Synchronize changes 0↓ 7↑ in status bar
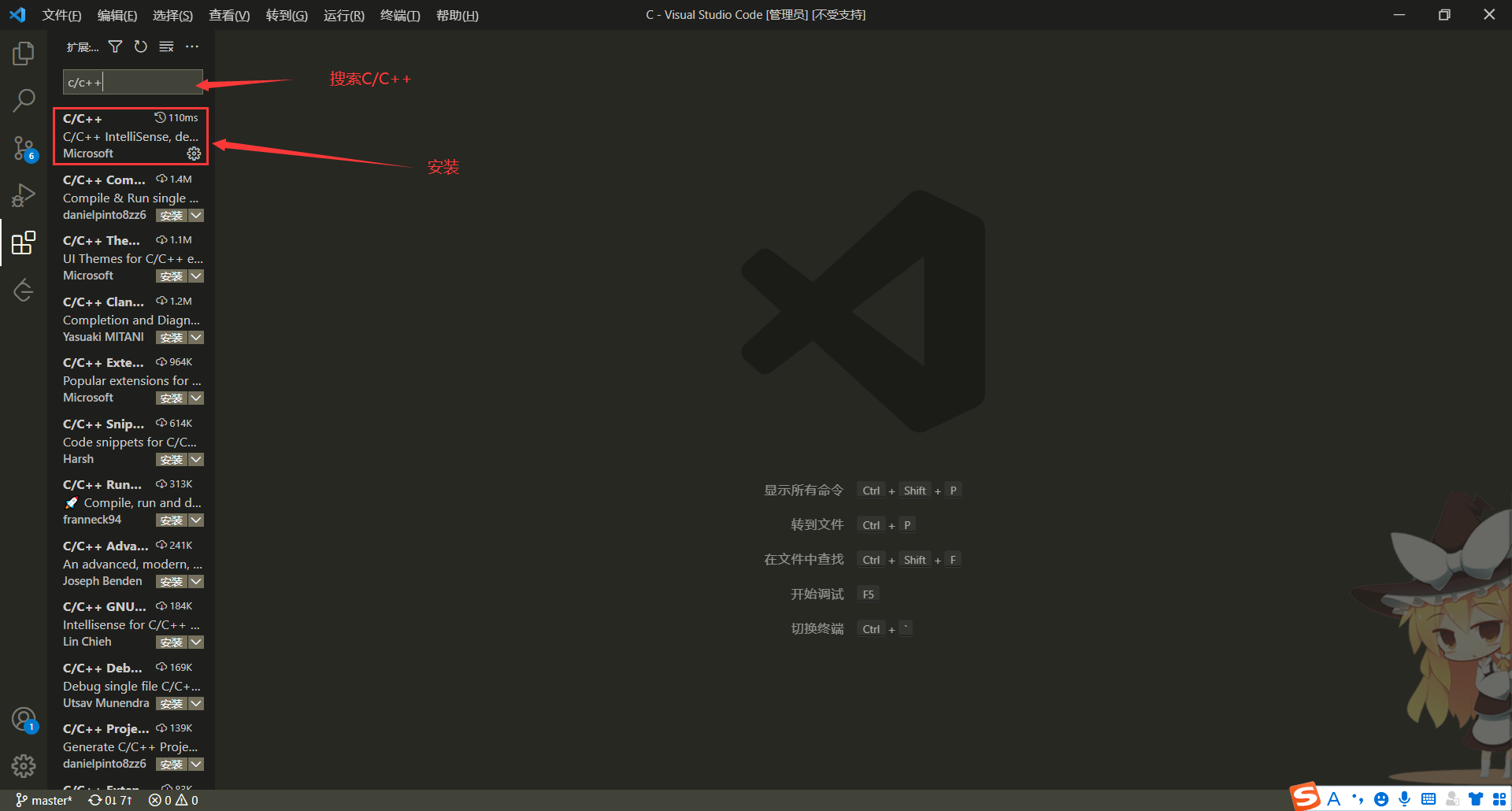 coord(110,801)
